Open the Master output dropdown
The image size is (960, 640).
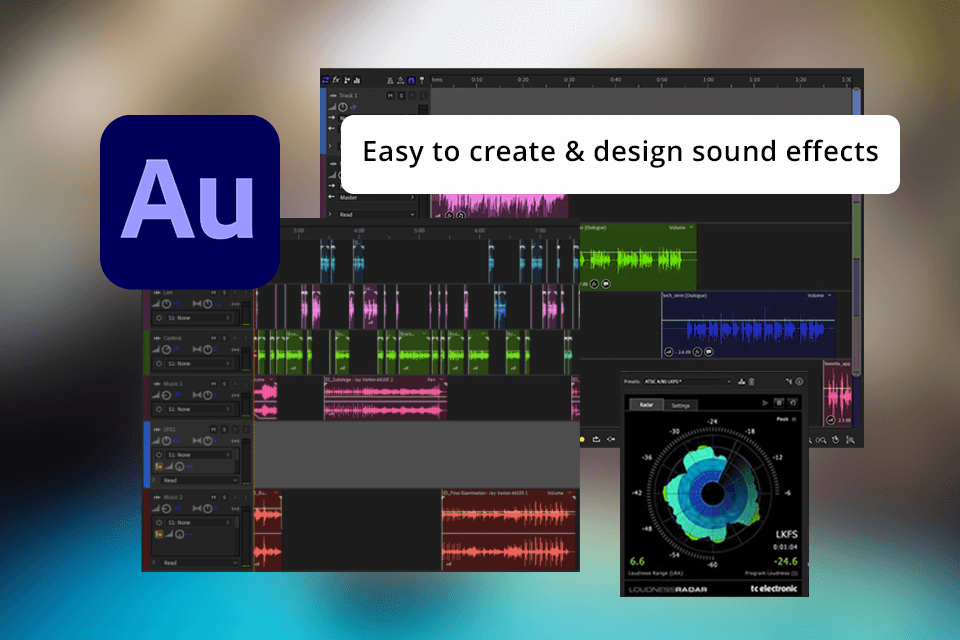(x=375, y=197)
